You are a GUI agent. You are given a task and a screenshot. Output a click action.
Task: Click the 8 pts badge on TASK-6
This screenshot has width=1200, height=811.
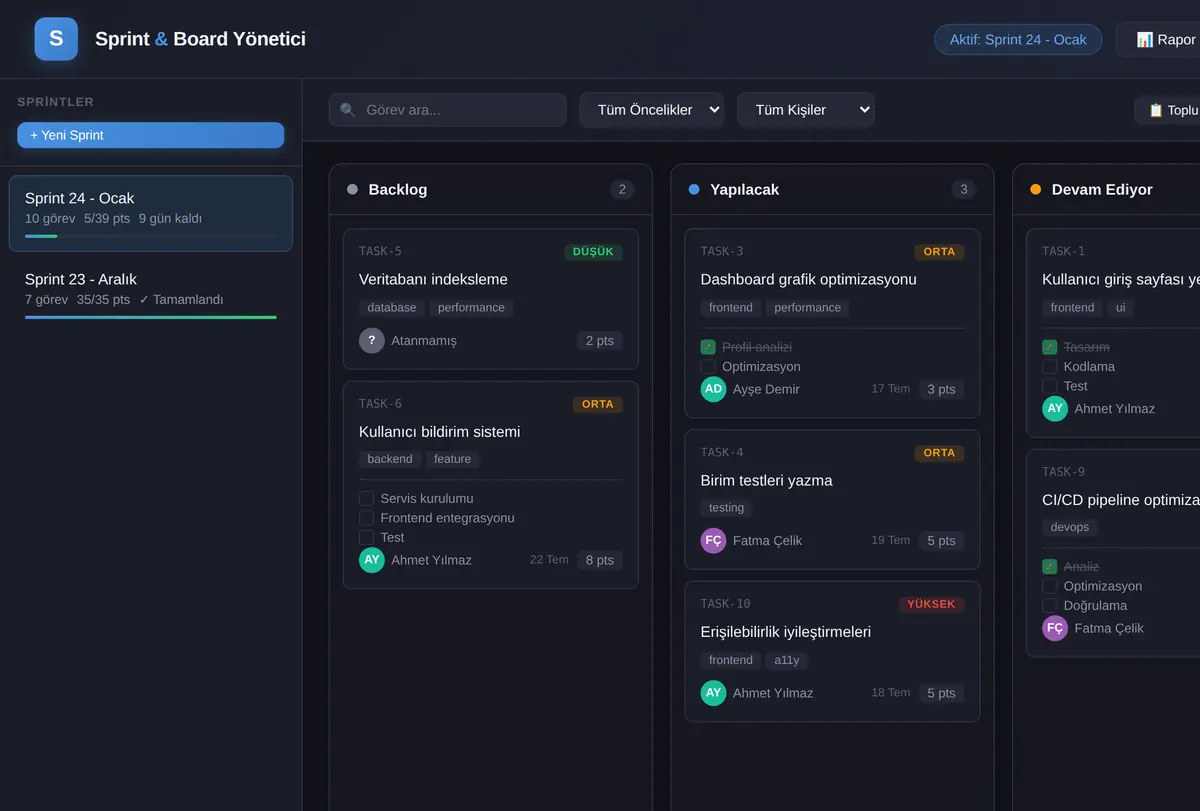coord(599,560)
